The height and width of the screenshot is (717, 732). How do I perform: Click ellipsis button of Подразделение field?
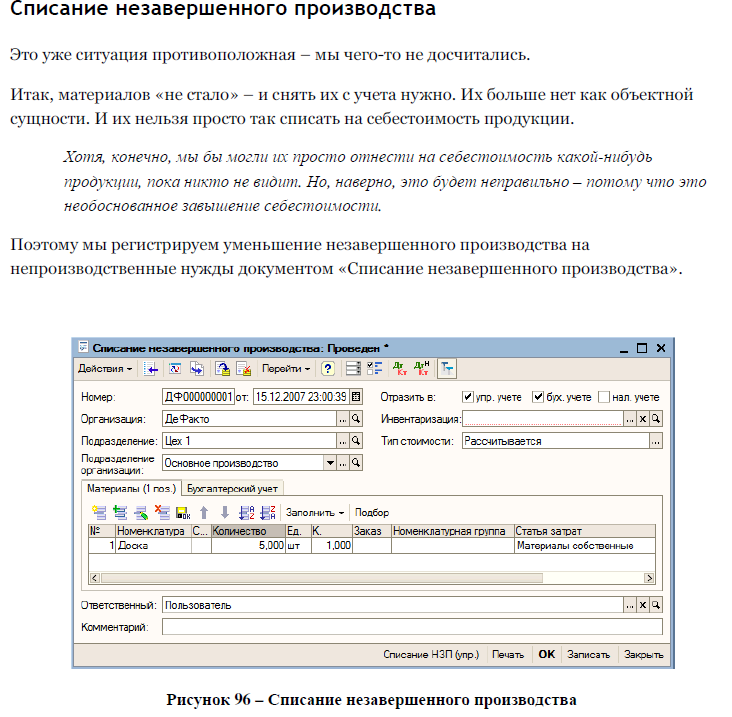[343, 441]
